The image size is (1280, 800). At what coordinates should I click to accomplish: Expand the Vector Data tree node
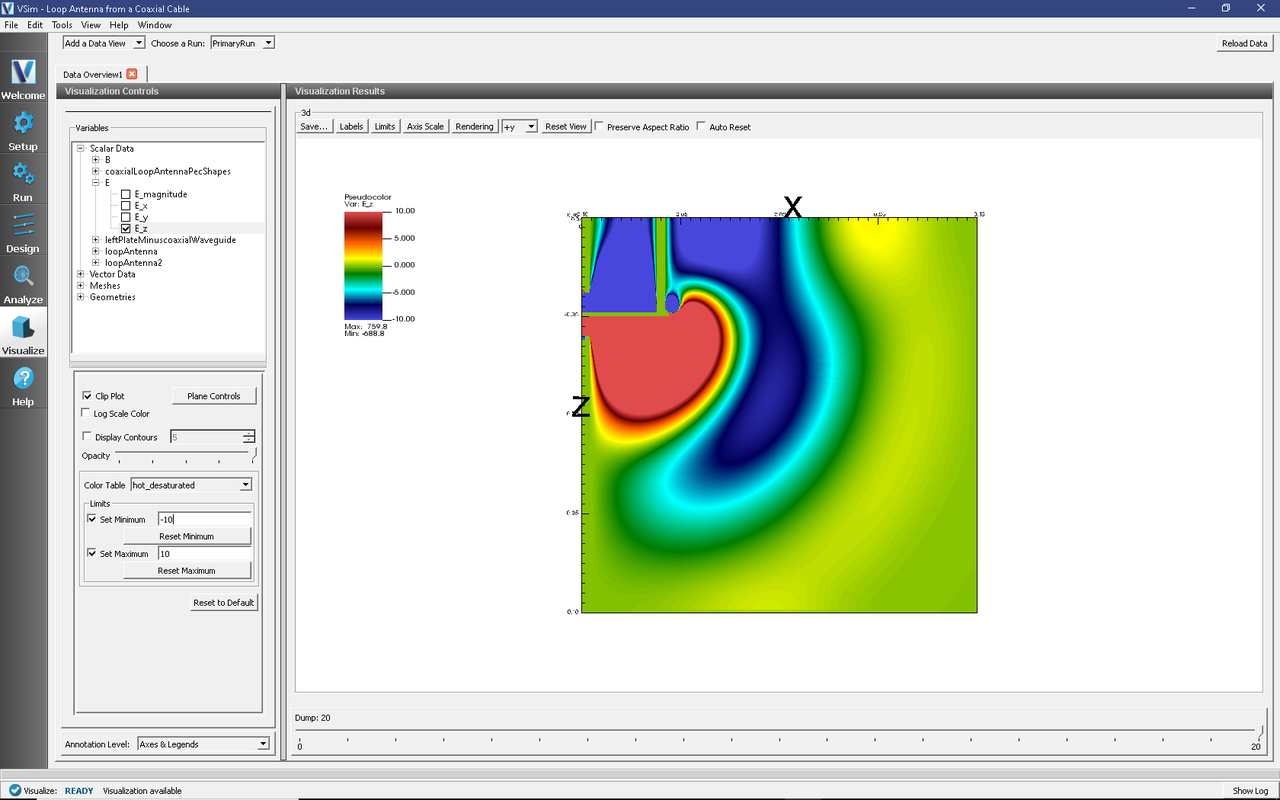[x=80, y=274]
